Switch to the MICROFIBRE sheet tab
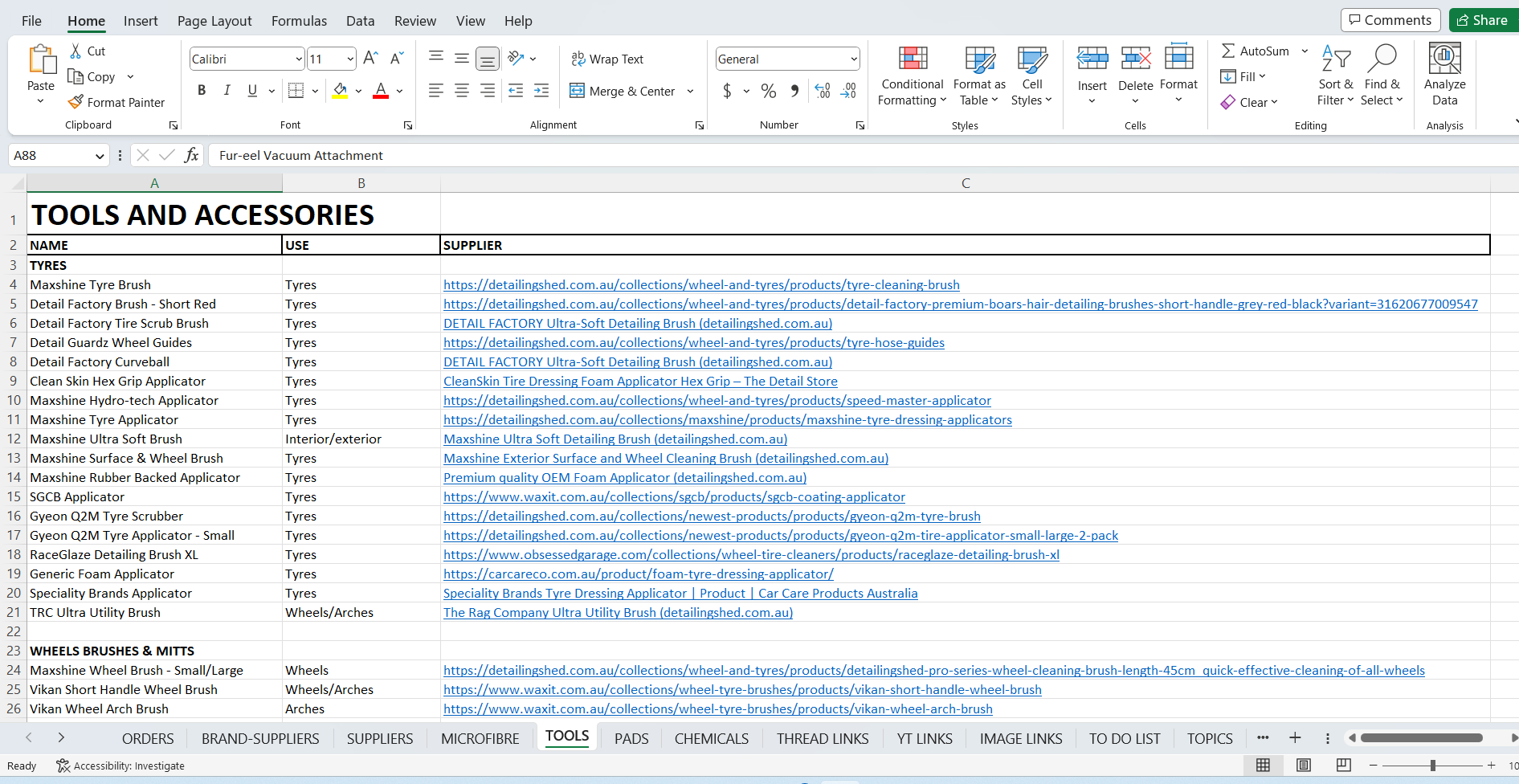The height and width of the screenshot is (784, 1519). [480, 738]
